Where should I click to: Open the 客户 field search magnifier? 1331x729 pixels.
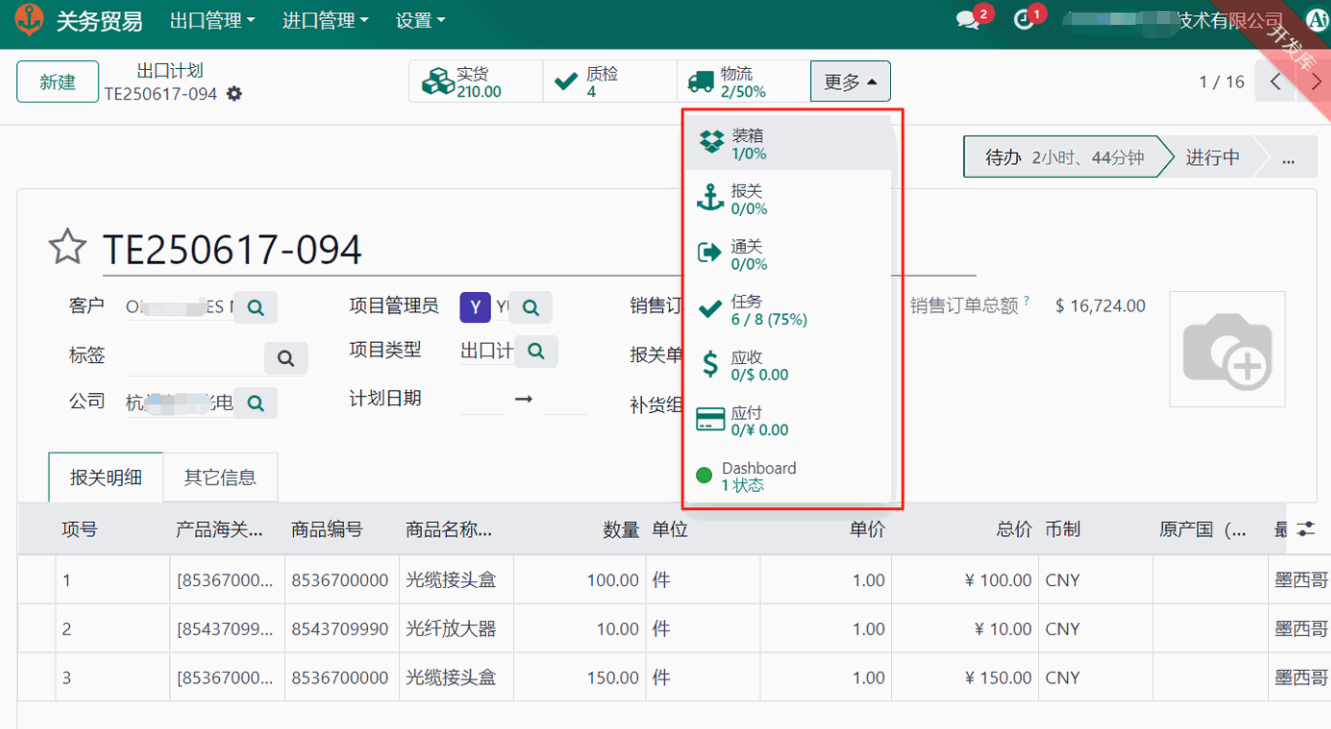pos(255,307)
